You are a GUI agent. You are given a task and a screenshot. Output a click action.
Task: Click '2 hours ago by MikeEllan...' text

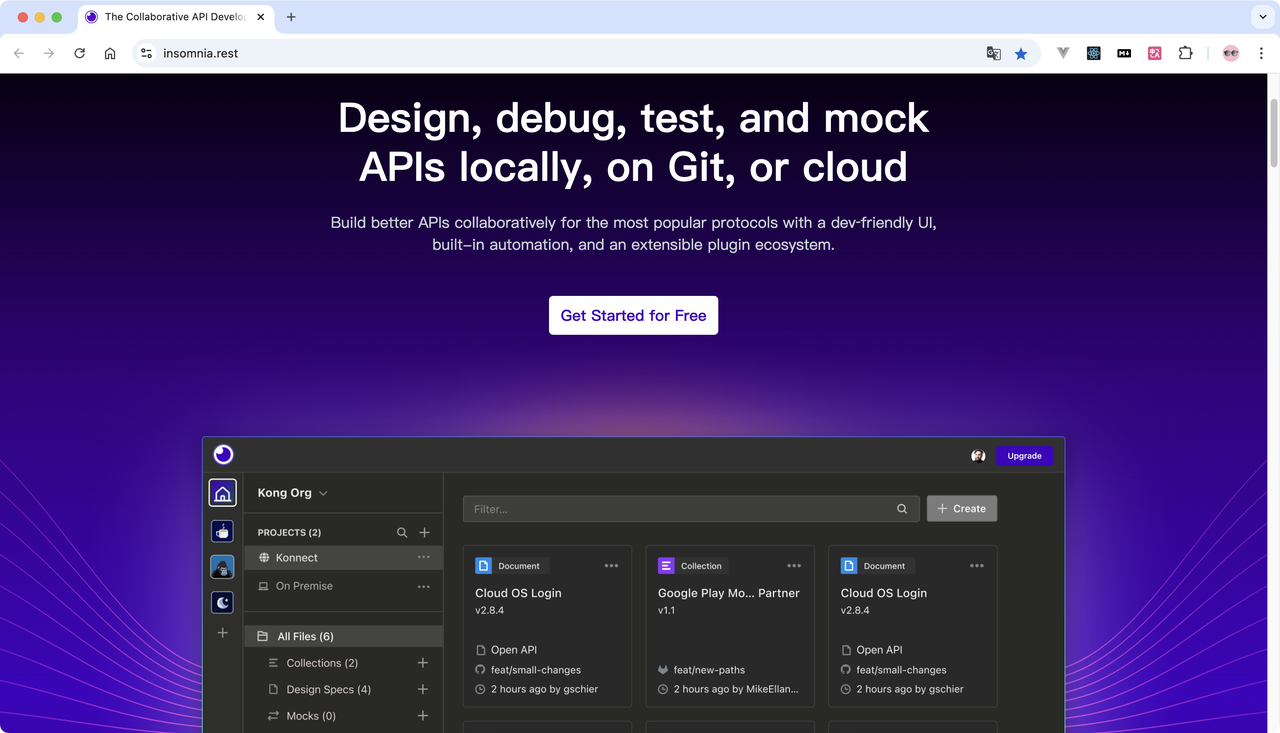736,689
